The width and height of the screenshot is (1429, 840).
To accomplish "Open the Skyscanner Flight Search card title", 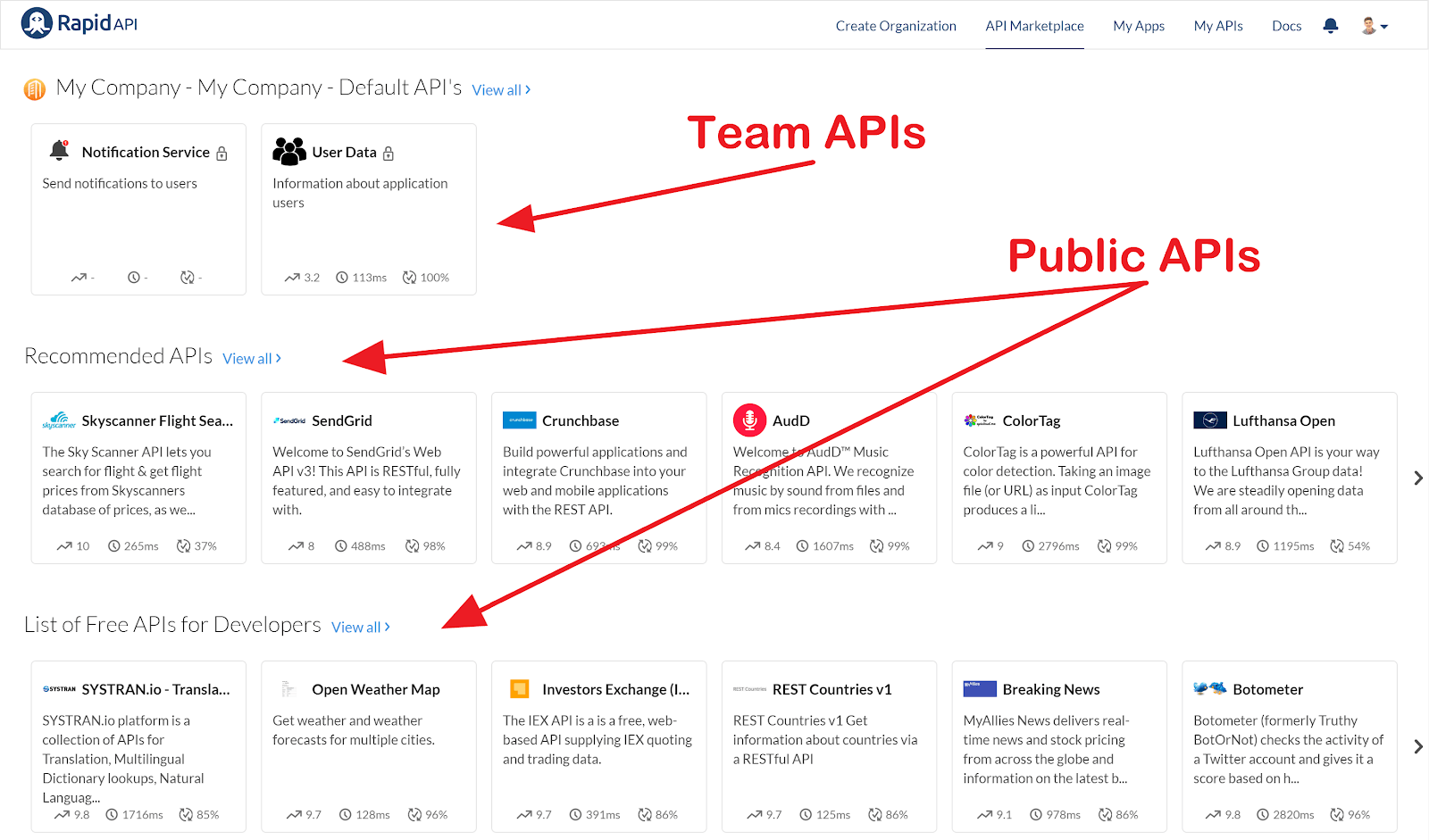I will [x=157, y=421].
